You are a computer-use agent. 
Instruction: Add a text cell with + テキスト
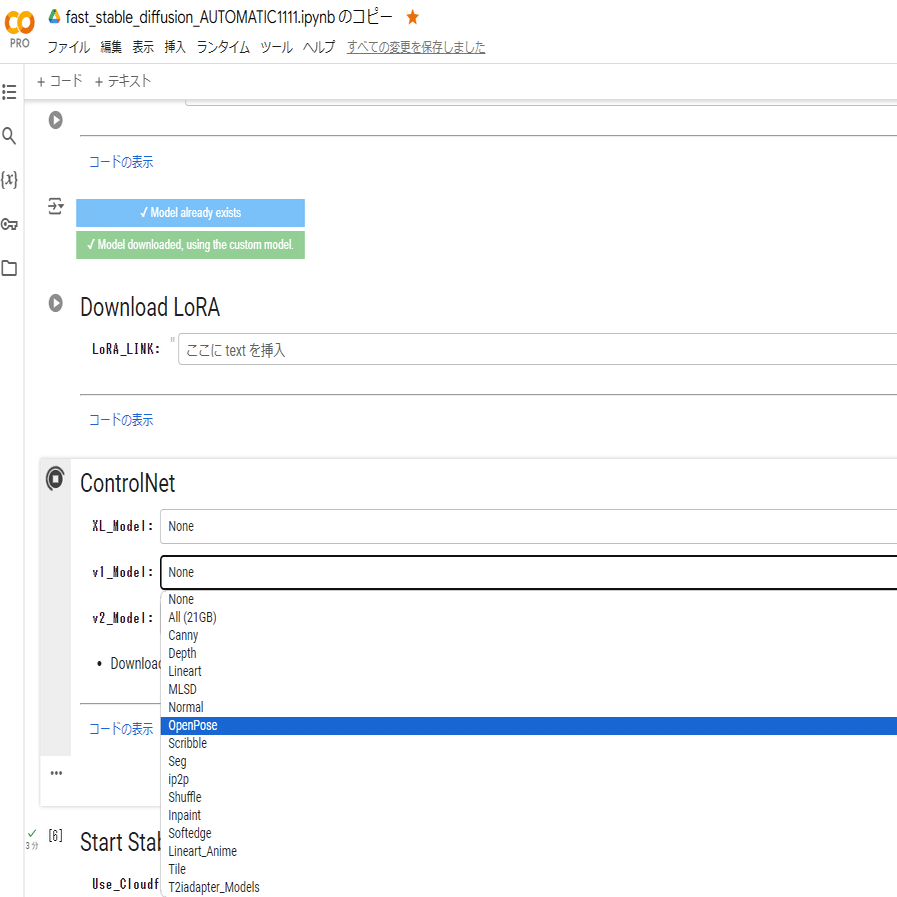(x=122, y=81)
